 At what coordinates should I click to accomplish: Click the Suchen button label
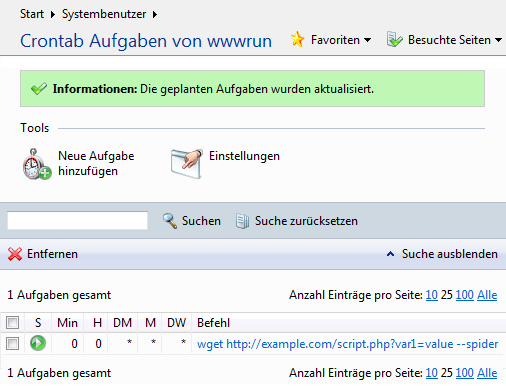201,221
